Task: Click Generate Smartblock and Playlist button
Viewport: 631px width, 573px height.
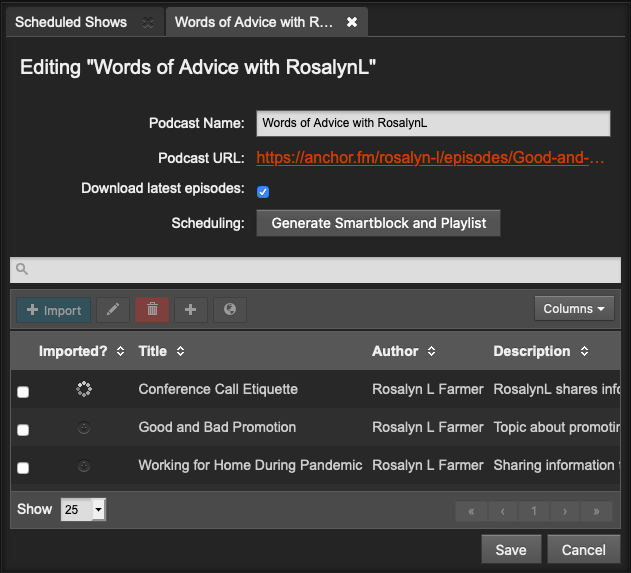Action: point(378,223)
